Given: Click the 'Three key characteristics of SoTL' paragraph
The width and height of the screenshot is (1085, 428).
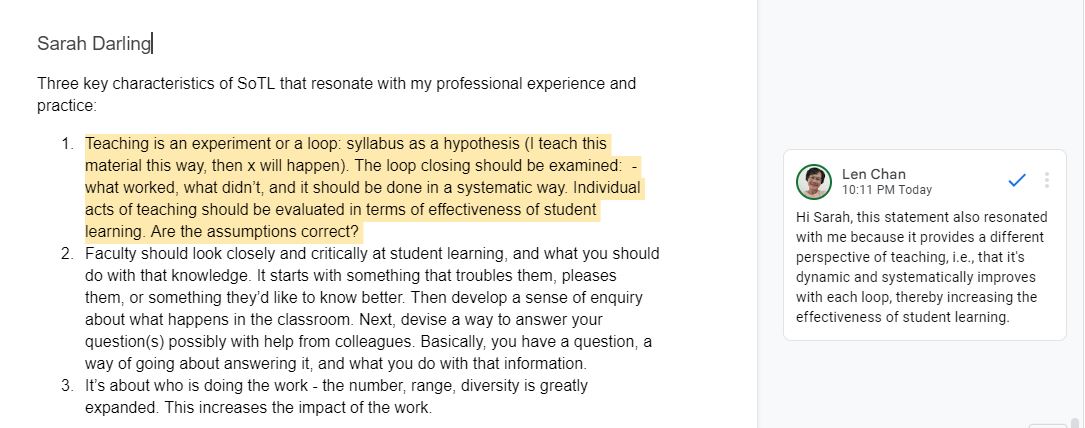Looking at the screenshot, I should point(336,95).
